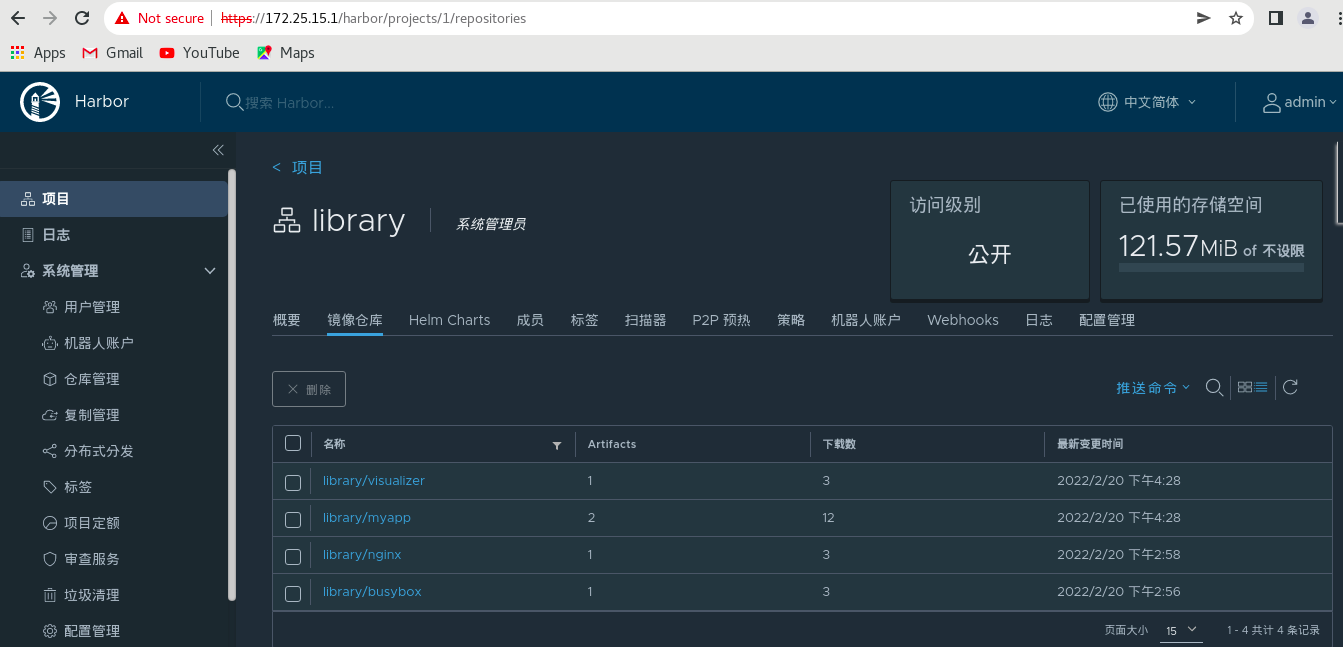Open 项目 in the sidebar
The image size is (1343, 647).
click(114, 199)
